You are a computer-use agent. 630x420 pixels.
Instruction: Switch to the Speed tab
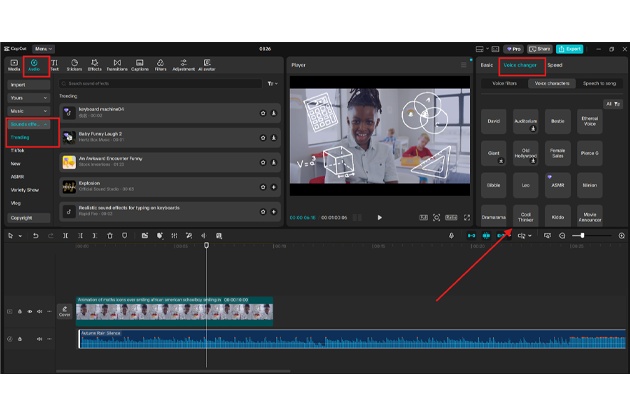click(555, 65)
